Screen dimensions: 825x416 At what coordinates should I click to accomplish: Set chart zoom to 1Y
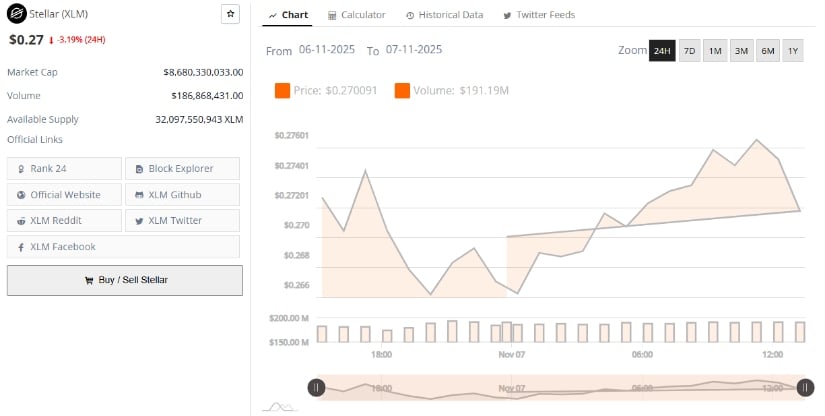click(x=792, y=51)
